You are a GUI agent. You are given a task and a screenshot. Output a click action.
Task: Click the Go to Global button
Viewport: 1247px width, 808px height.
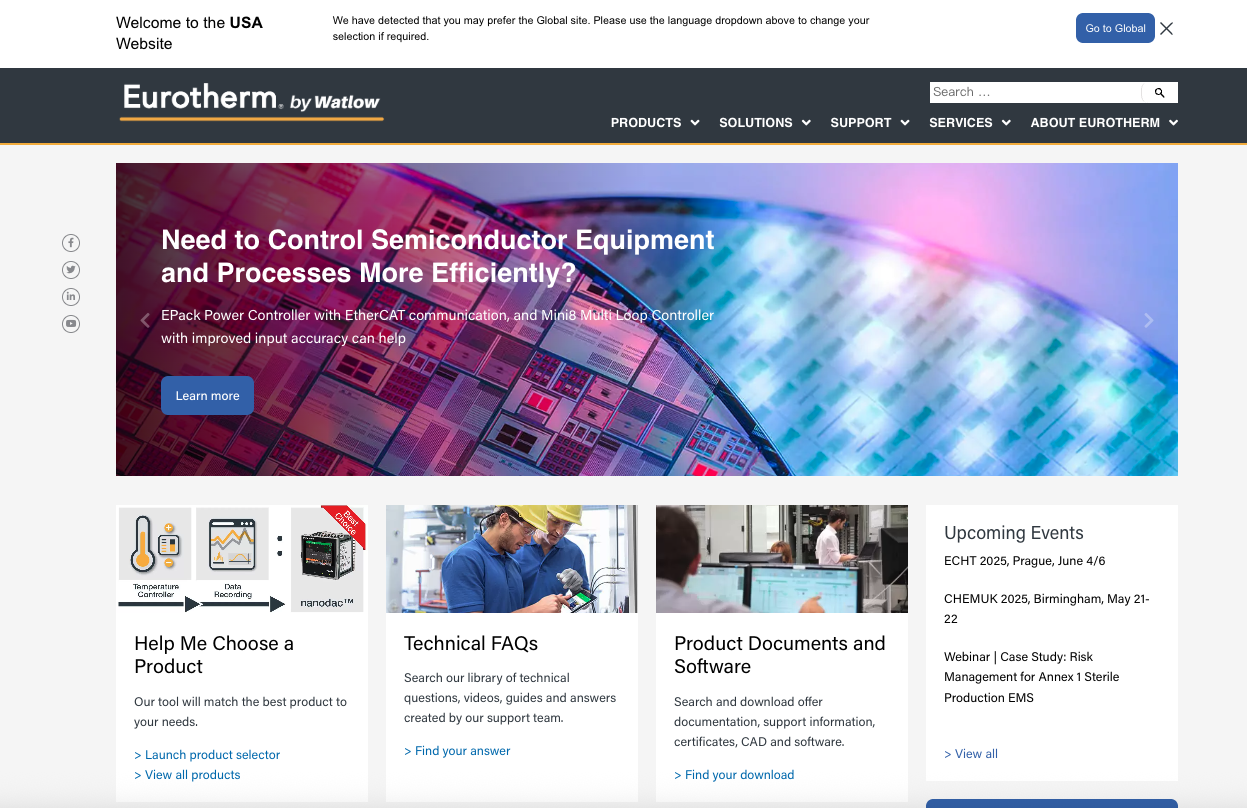pos(1115,28)
